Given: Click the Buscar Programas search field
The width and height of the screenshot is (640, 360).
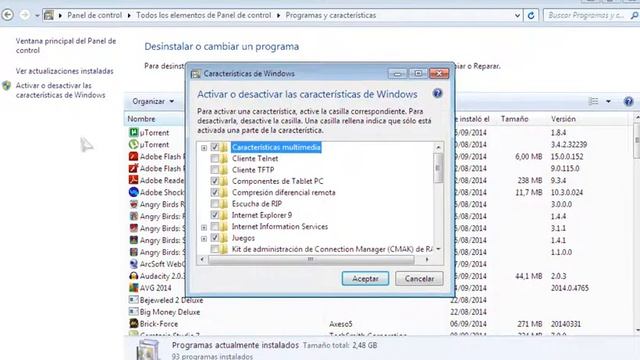Looking at the screenshot, I should [586, 16].
